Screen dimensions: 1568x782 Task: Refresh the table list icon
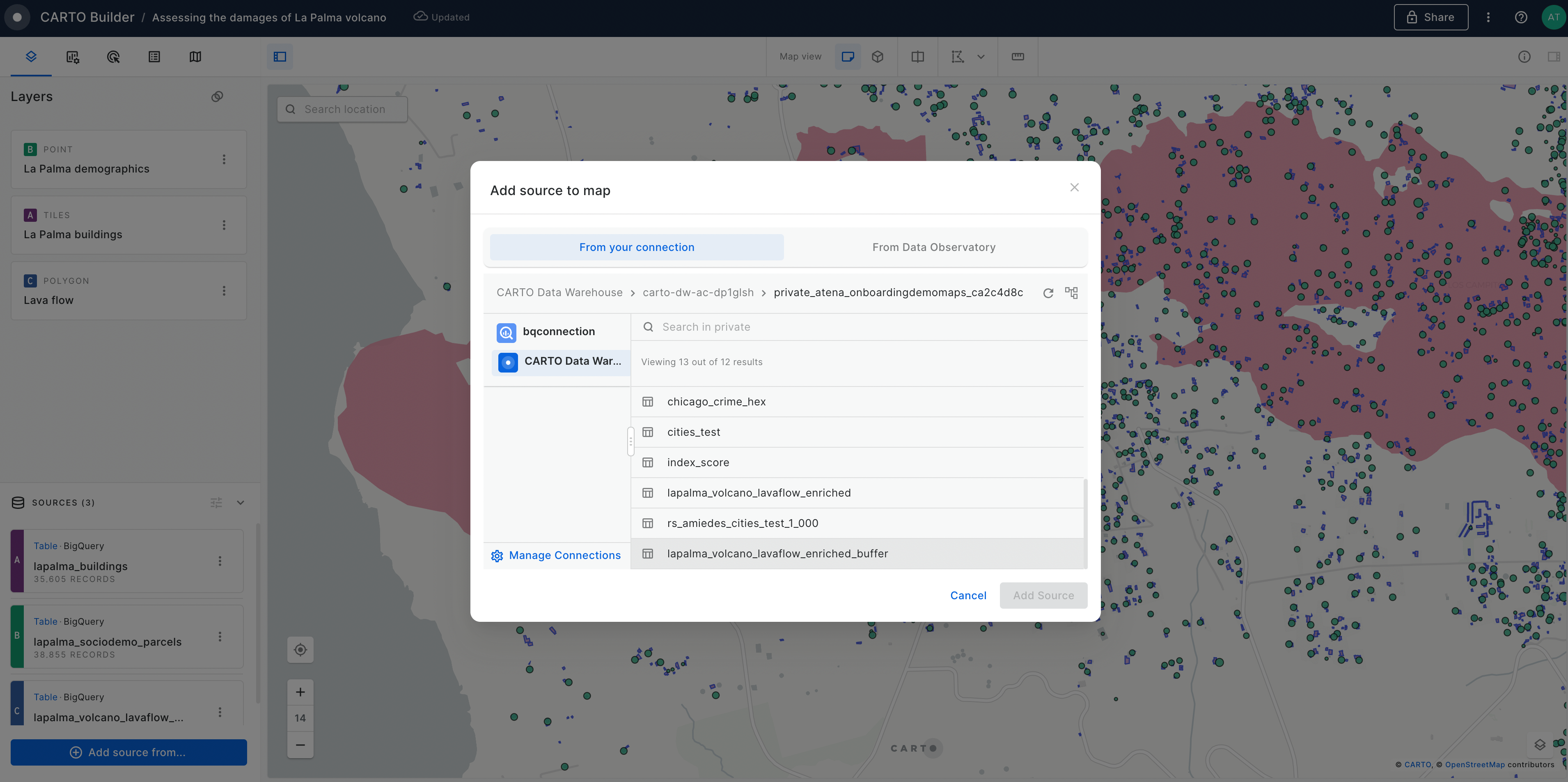pos(1048,293)
